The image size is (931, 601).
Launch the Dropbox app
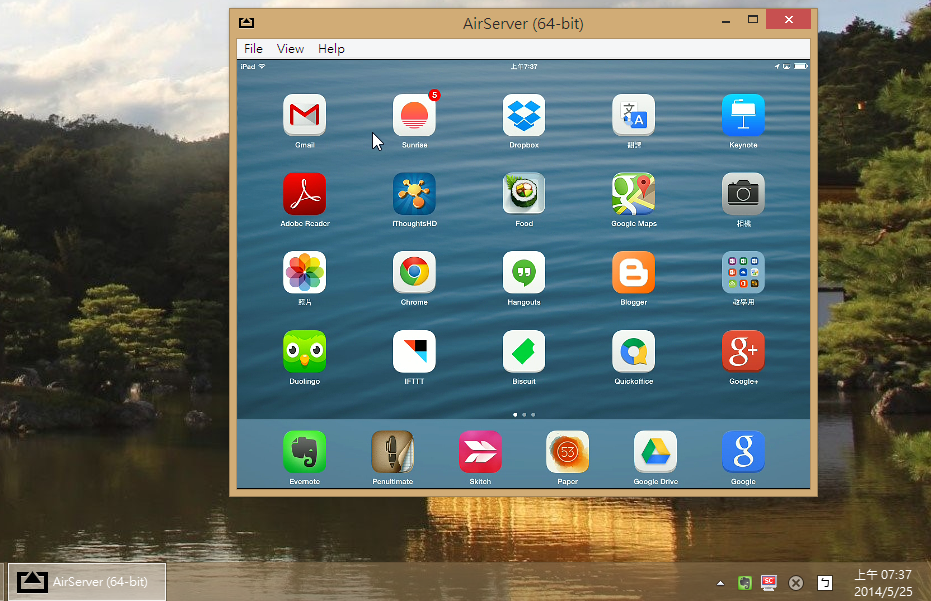coord(524,115)
